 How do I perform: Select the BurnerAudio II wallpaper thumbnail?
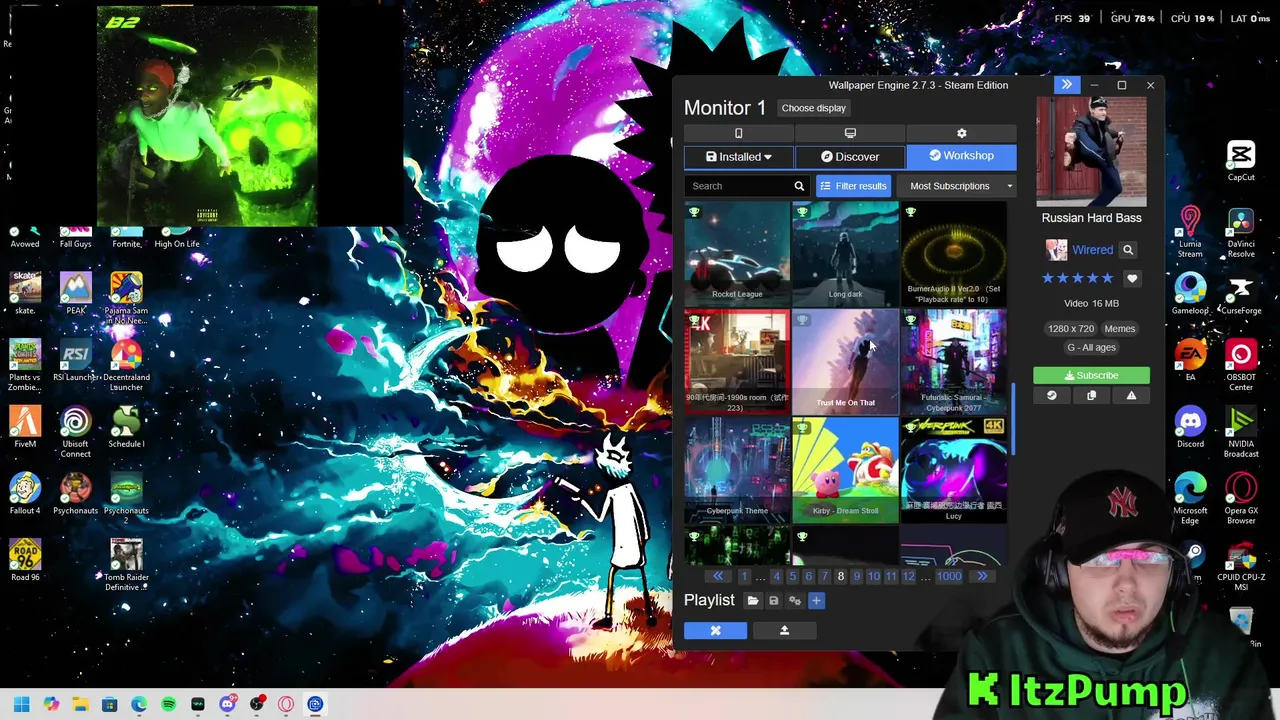[953, 252]
